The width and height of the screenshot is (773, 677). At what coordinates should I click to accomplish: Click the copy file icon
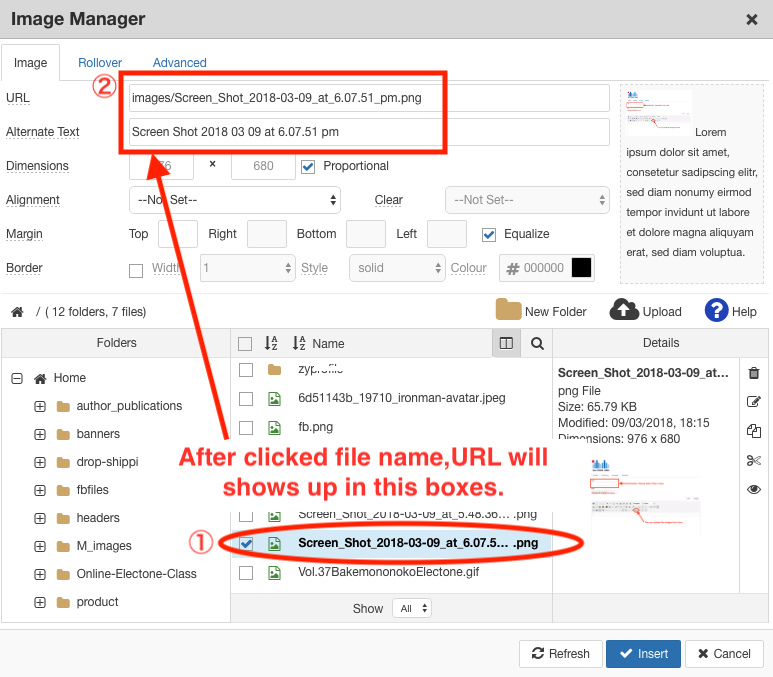point(754,431)
